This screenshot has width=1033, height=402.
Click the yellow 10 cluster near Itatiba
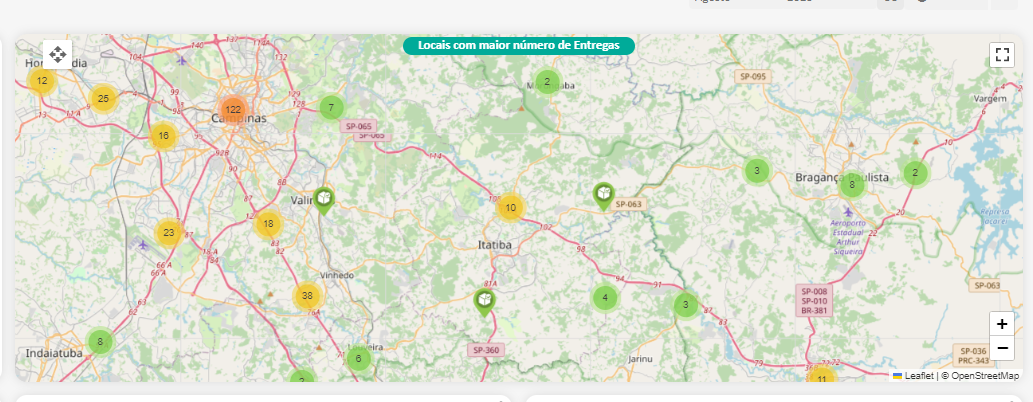click(x=510, y=208)
